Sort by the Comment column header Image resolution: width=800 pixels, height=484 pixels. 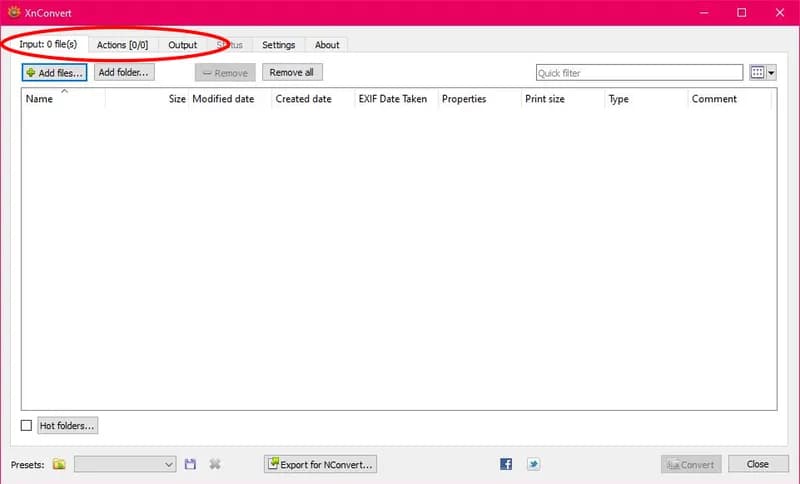(x=730, y=99)
